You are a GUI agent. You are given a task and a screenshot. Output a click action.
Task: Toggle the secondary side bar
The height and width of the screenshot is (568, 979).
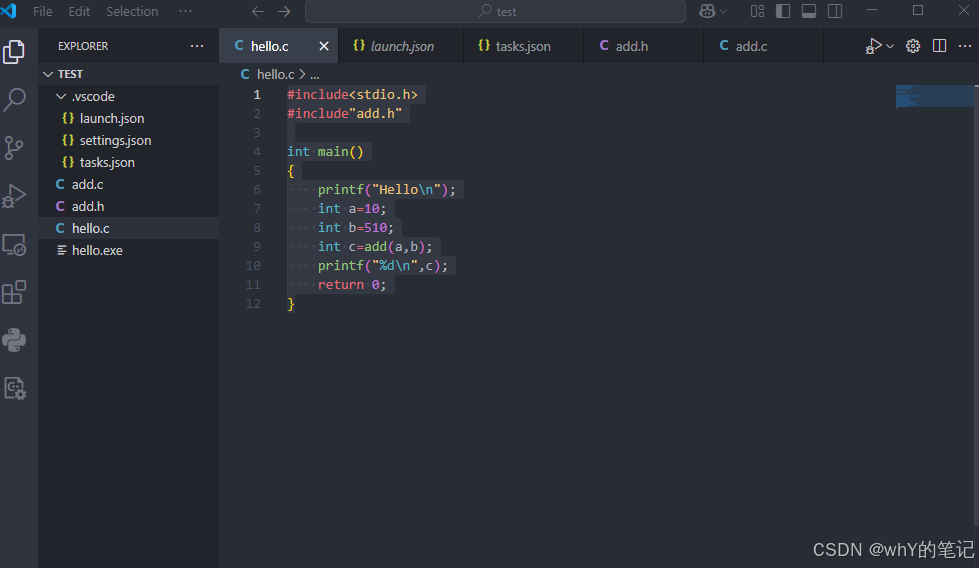835,11
